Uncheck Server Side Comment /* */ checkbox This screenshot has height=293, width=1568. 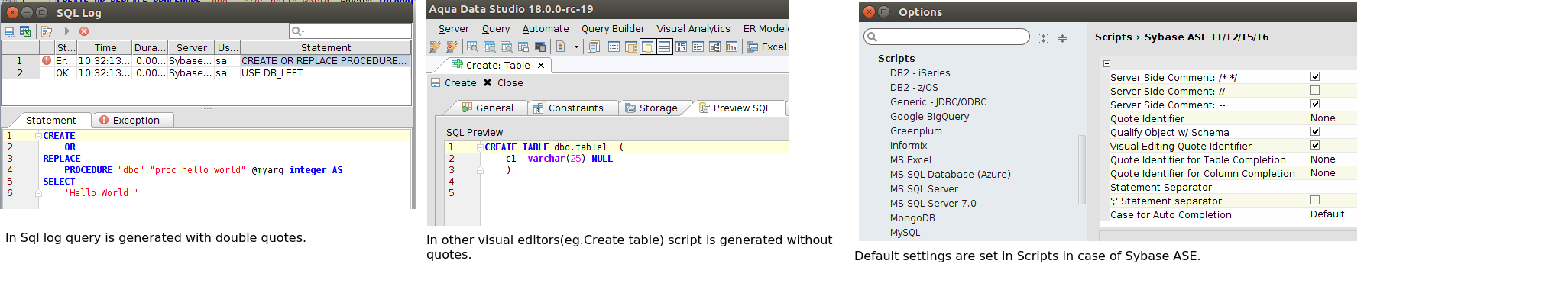pyautogui.click(x=1315, y=76)
